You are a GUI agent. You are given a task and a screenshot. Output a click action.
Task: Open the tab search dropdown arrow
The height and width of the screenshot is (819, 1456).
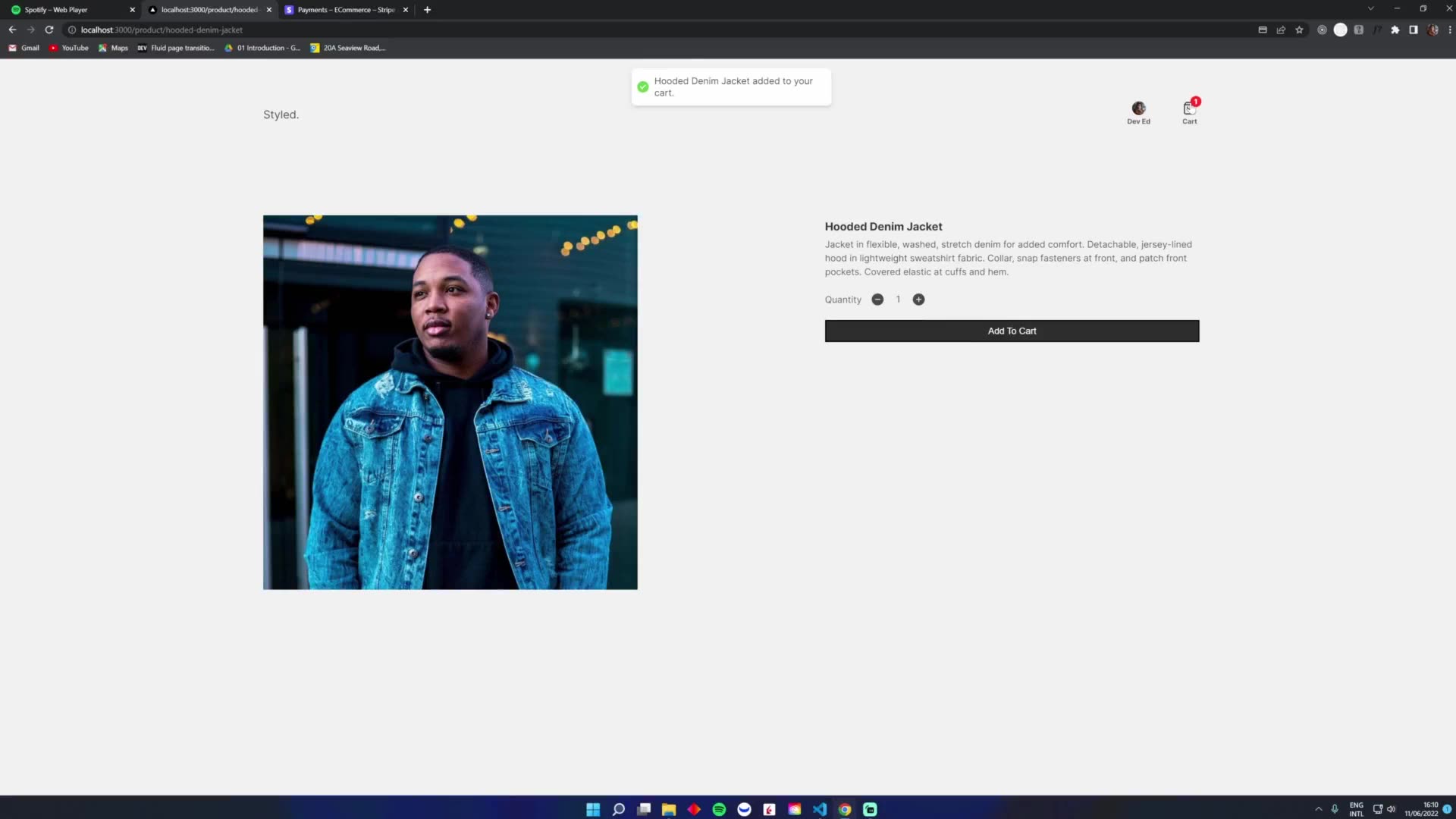coord(1370,9)
